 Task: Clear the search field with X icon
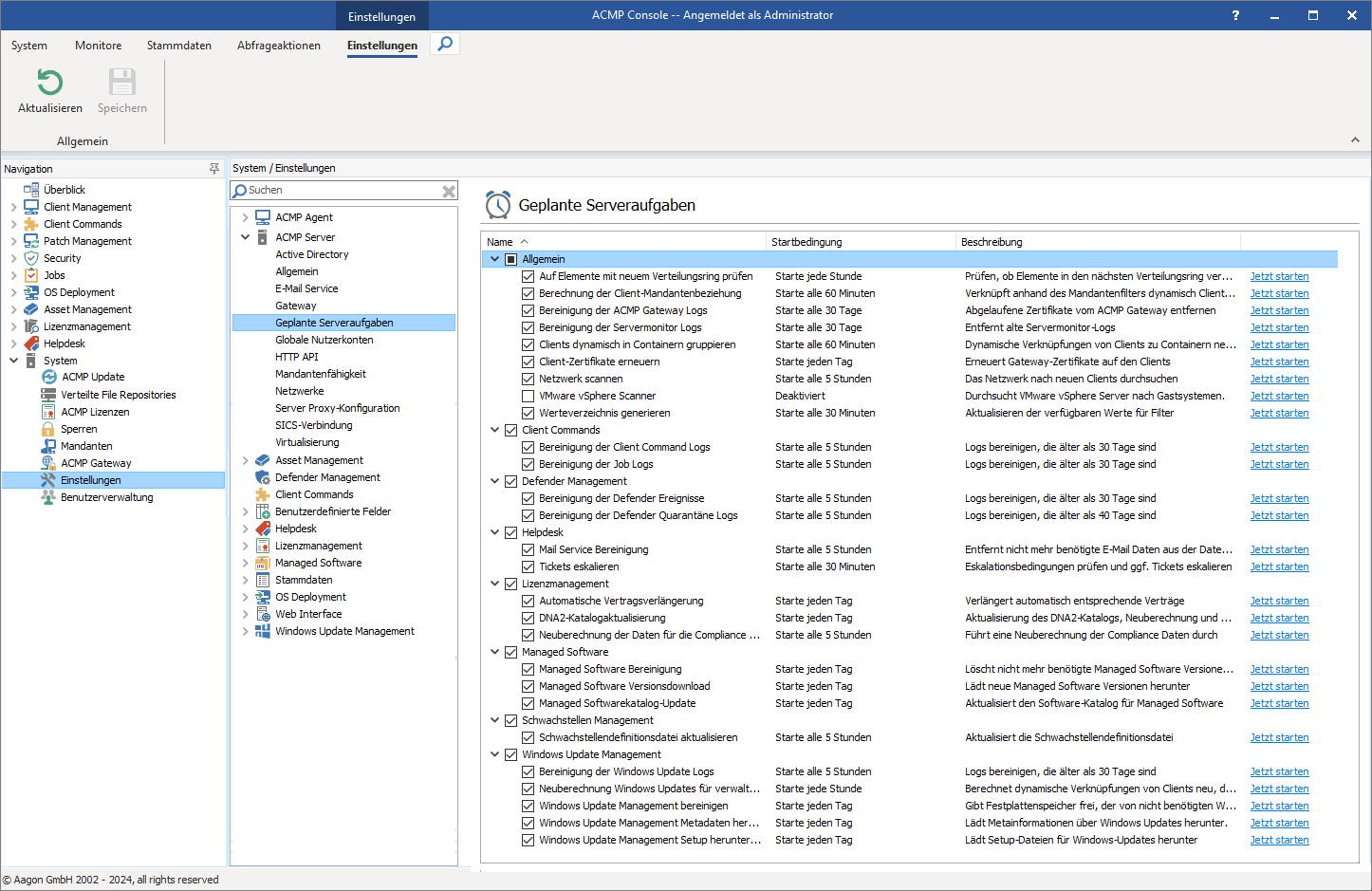(x=449, y=191)
